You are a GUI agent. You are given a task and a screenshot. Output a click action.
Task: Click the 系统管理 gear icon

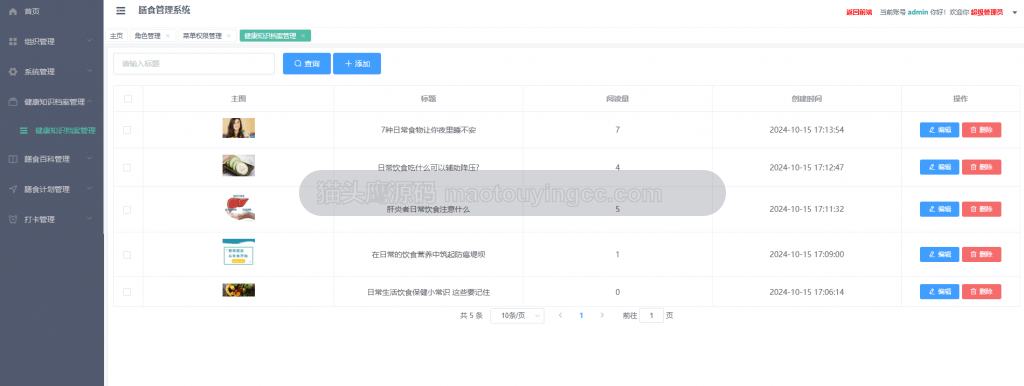pyautogui.click(x=12, y=72)
